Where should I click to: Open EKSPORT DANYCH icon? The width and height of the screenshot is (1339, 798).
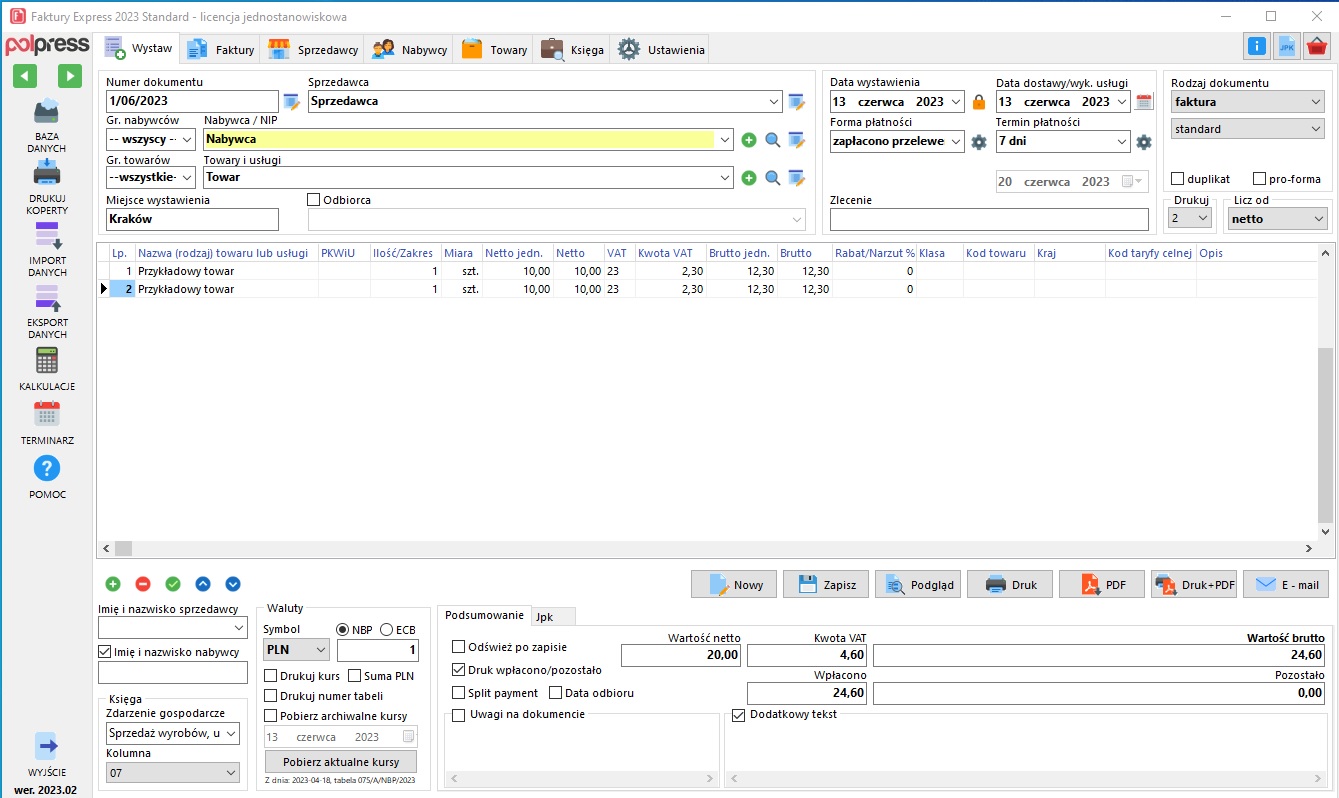pos(46,298)
